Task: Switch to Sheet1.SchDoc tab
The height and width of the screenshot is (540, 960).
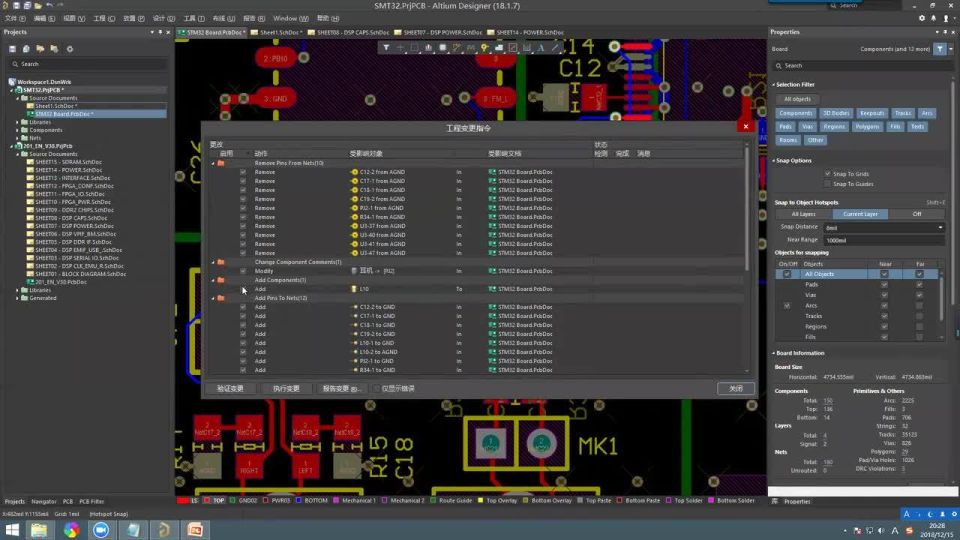Action: pyautogui.click(x=276, y=32)
